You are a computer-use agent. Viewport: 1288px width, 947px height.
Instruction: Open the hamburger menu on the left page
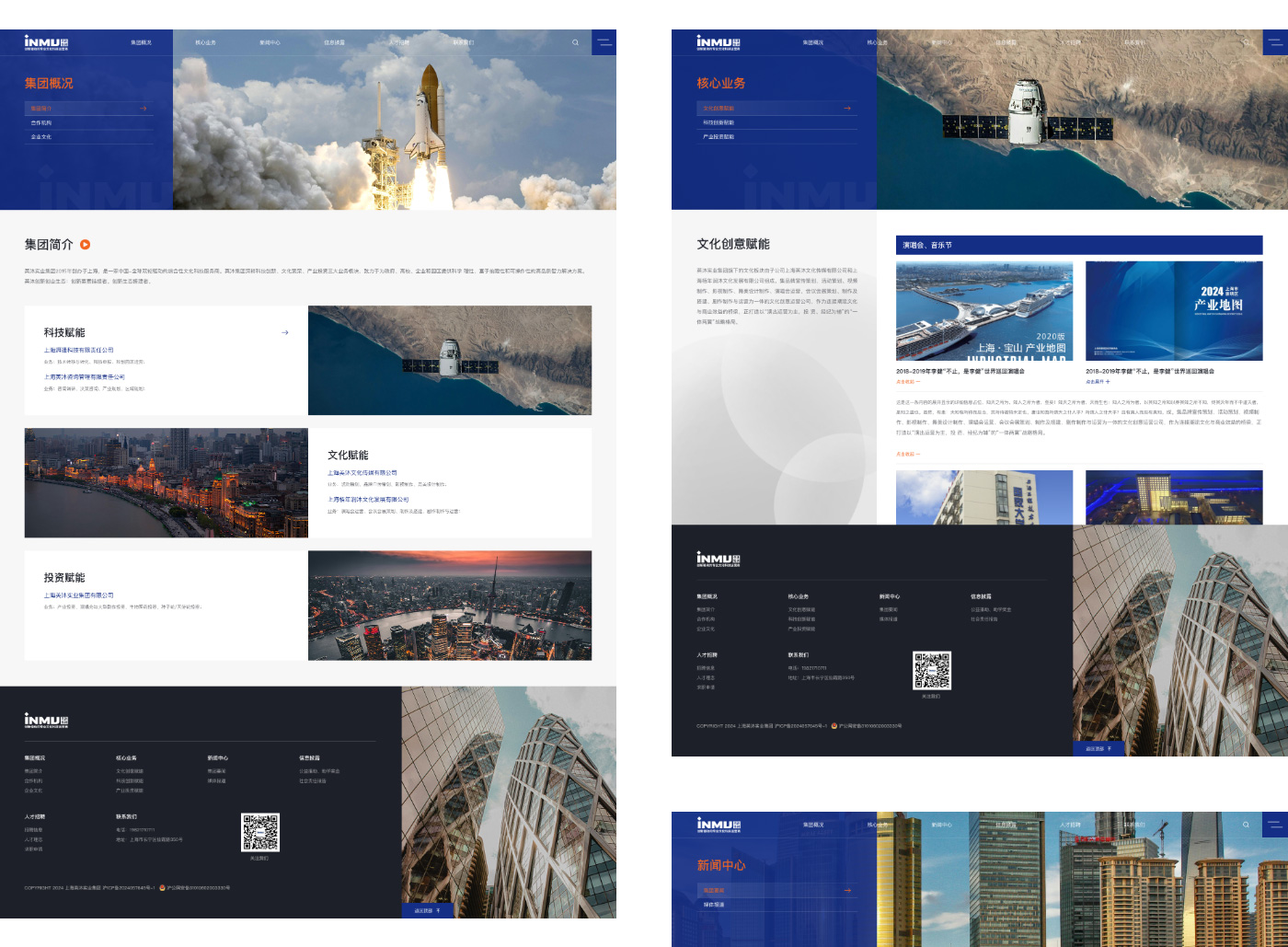click(604, 42)
